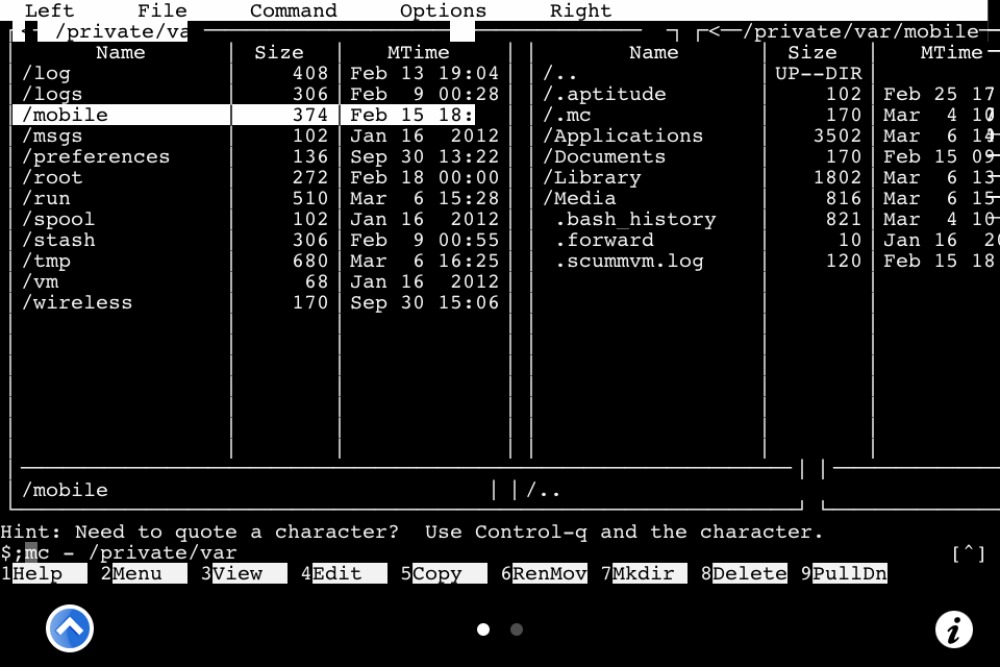Switch to the second page dot indicator

517,630
